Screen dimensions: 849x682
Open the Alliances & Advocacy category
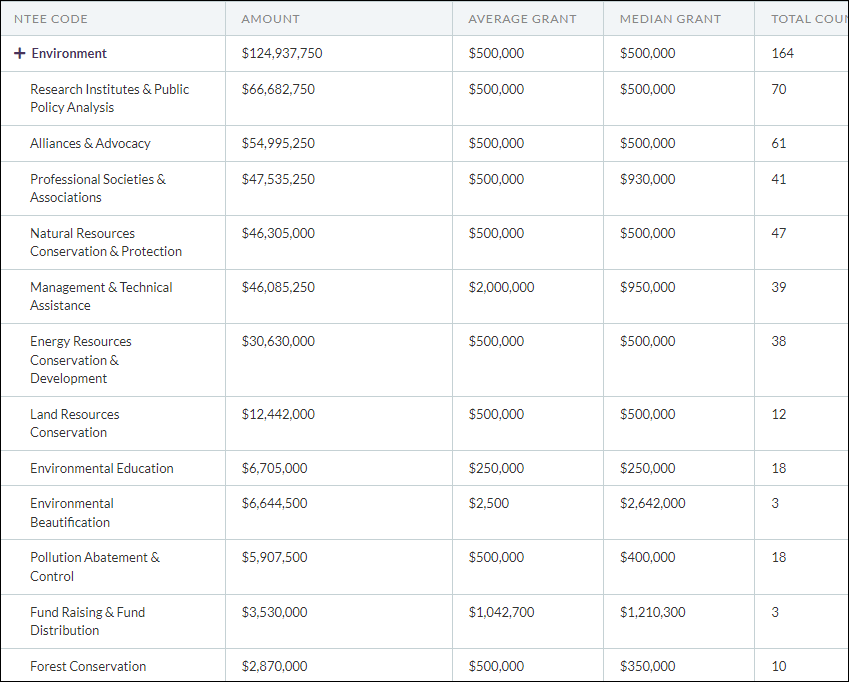[91, 143]
